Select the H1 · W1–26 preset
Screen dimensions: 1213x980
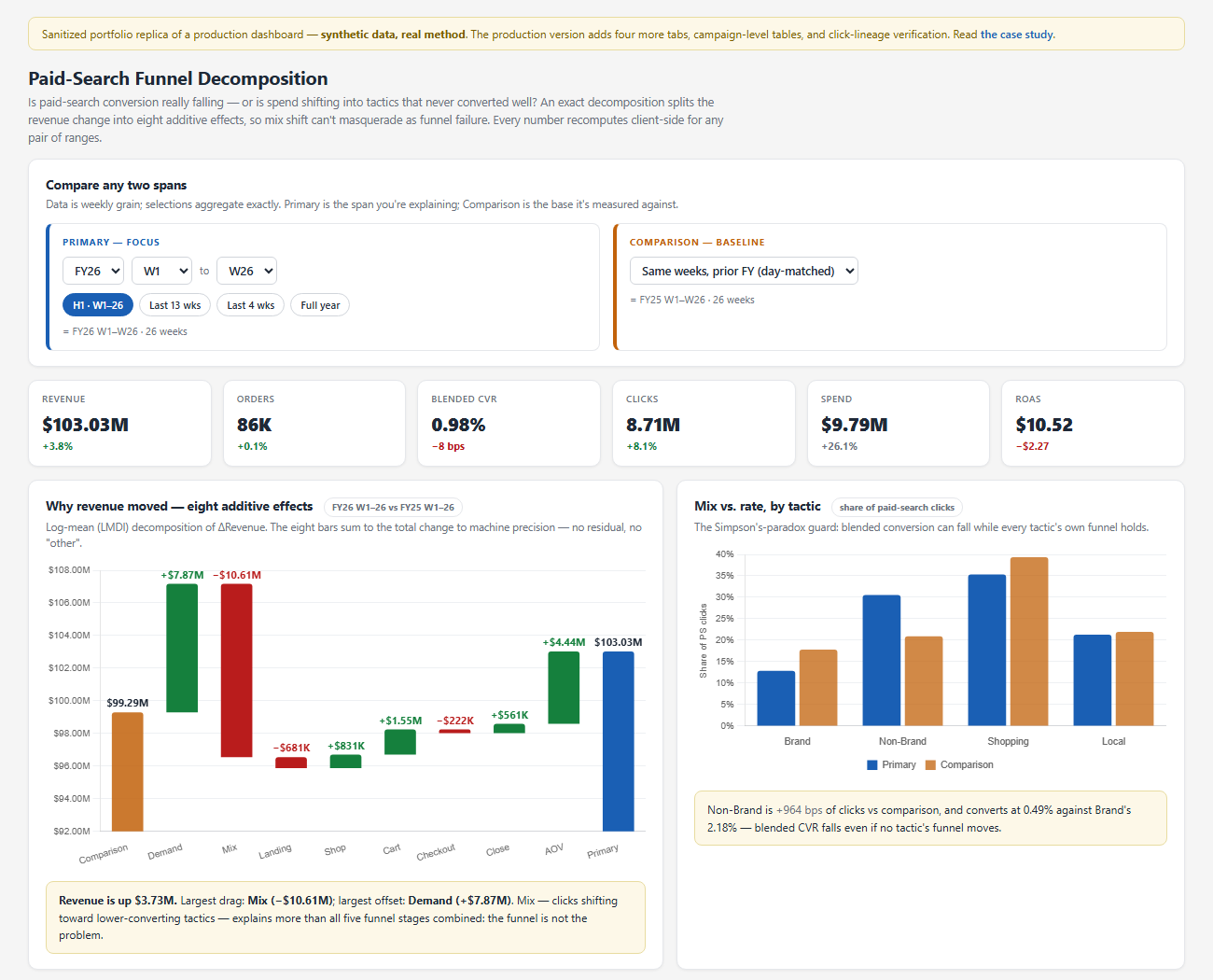click(x=98, y=305)
